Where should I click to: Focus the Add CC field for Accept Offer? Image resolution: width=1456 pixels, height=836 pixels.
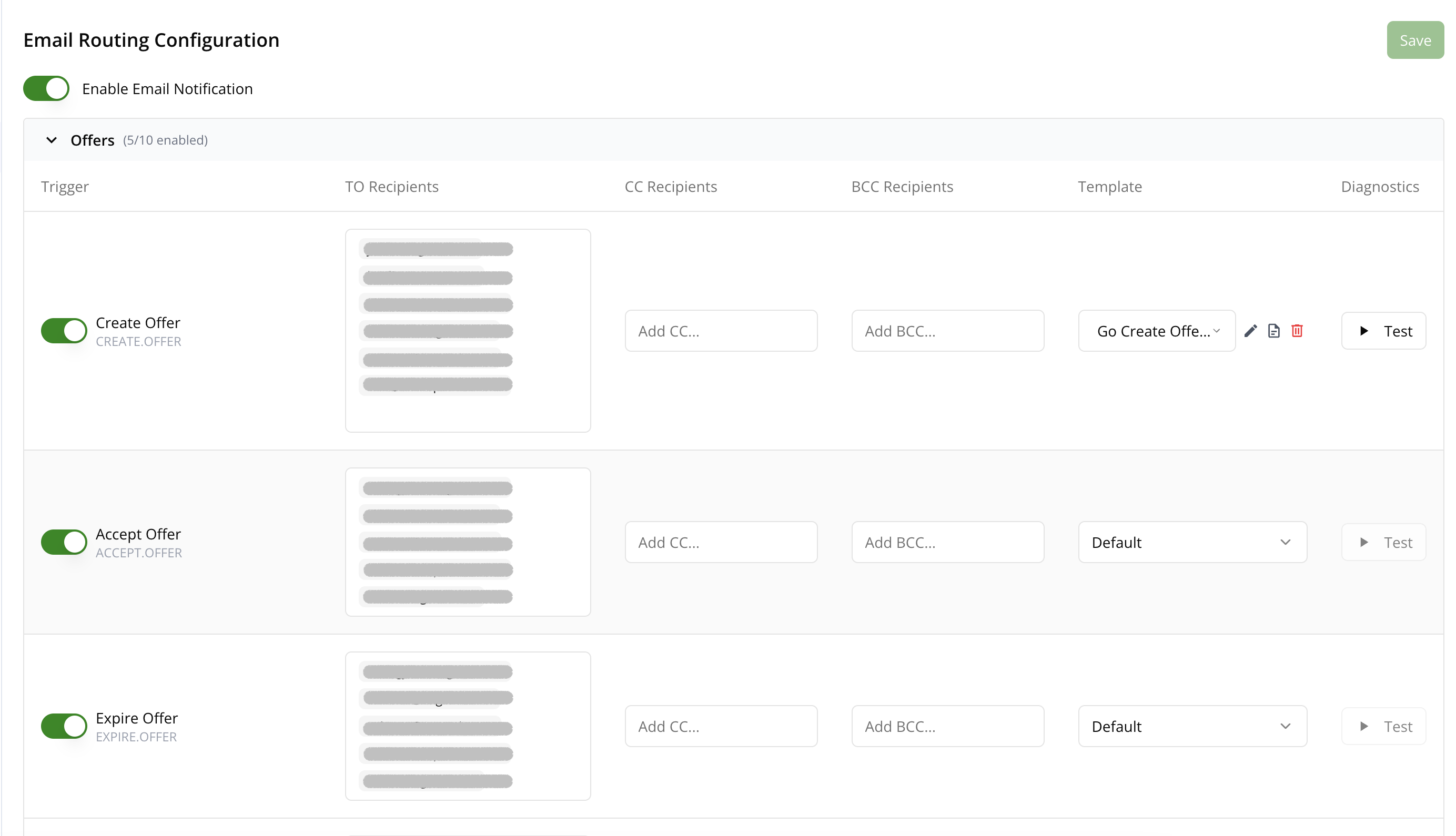pyautogui.click(x=721, y=542)
